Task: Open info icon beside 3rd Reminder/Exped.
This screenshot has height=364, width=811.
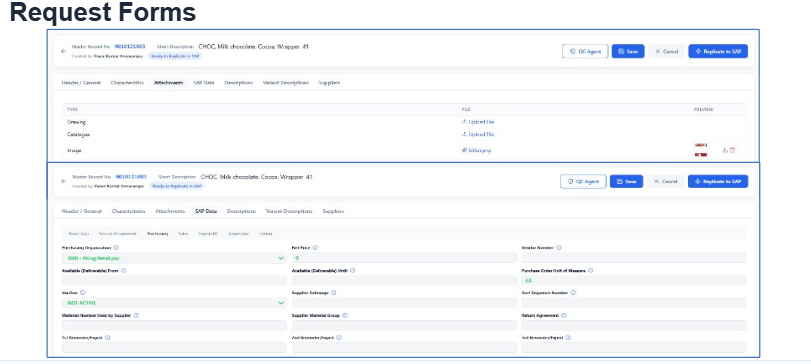Action: [568, 338]
